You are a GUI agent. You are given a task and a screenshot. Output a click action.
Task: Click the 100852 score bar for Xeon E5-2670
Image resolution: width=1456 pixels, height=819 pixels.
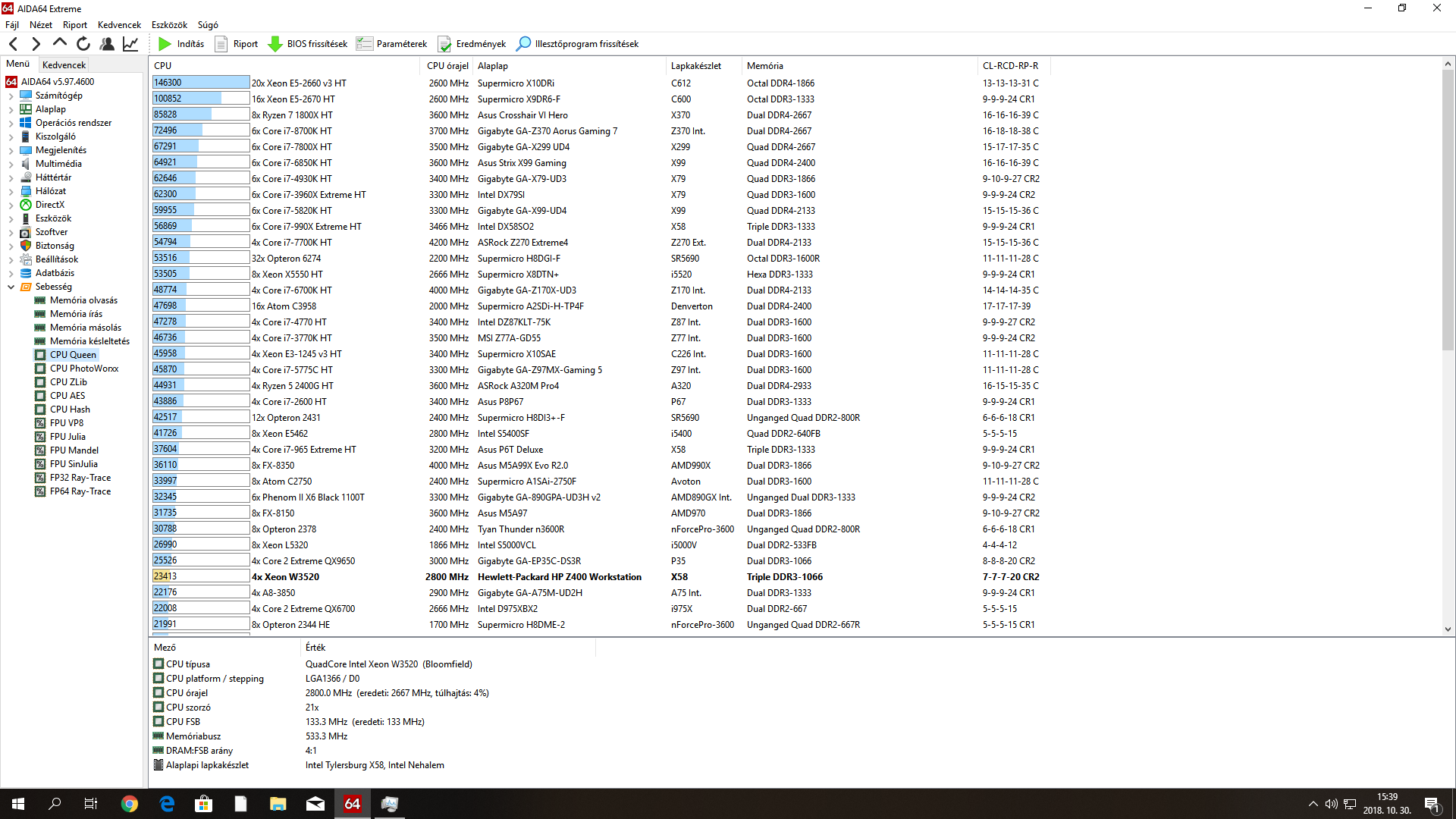[201, 99]
